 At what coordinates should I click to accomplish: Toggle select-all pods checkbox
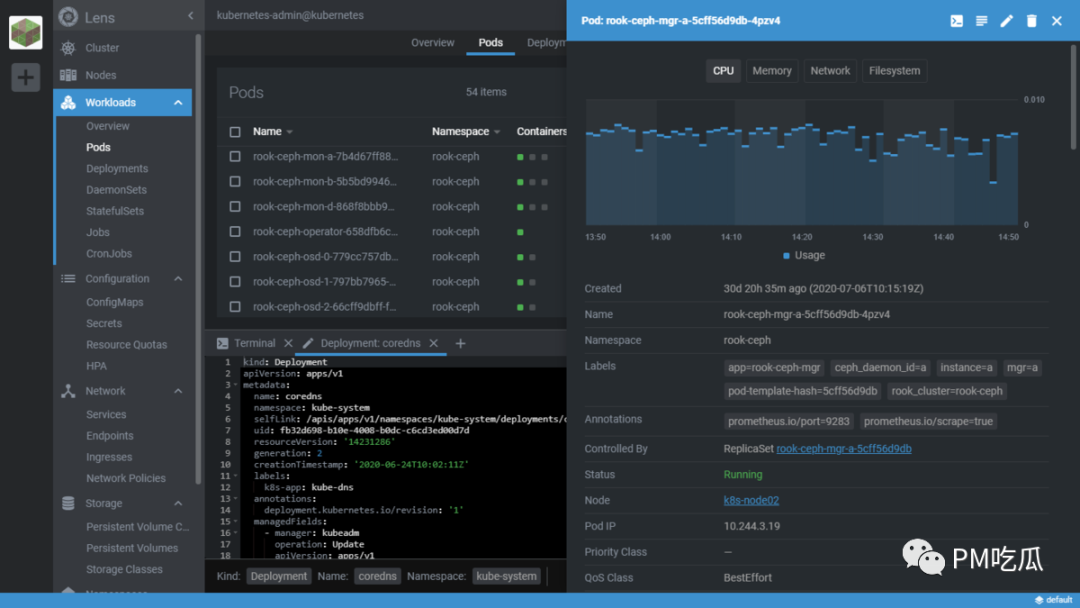[235, 132]
